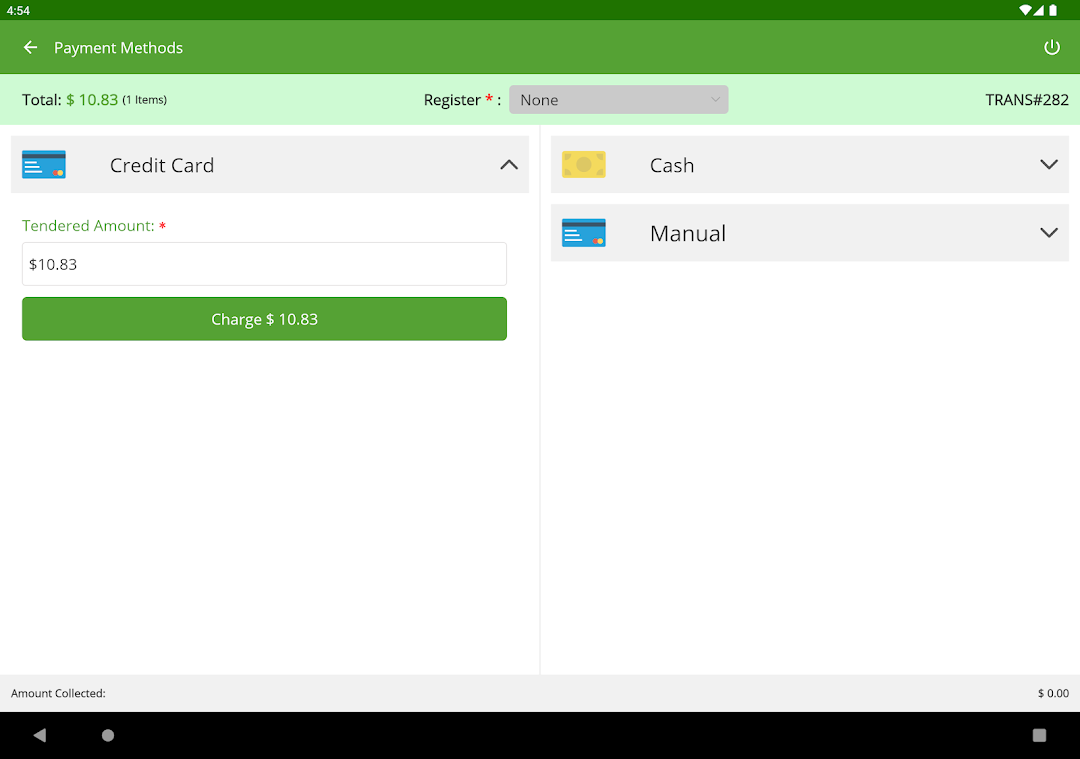Collapse the Credit Card section chevron
Viewport: 1080px width, 759px height.
coord(509,165)
